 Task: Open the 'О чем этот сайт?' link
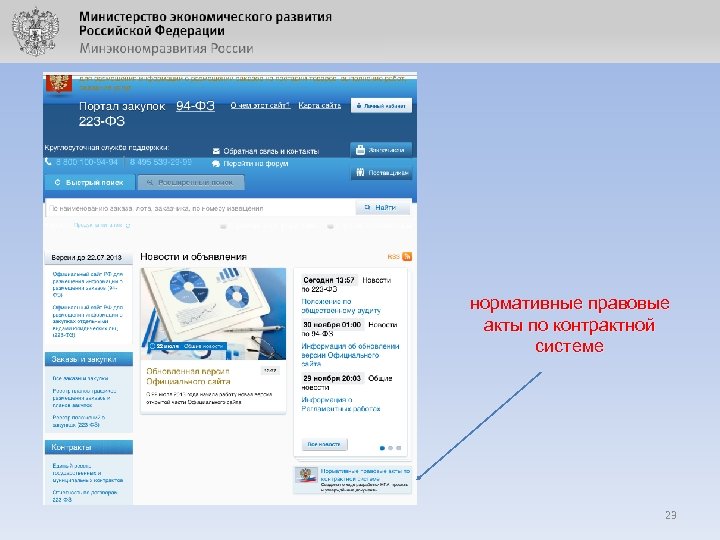click(260, 105)
